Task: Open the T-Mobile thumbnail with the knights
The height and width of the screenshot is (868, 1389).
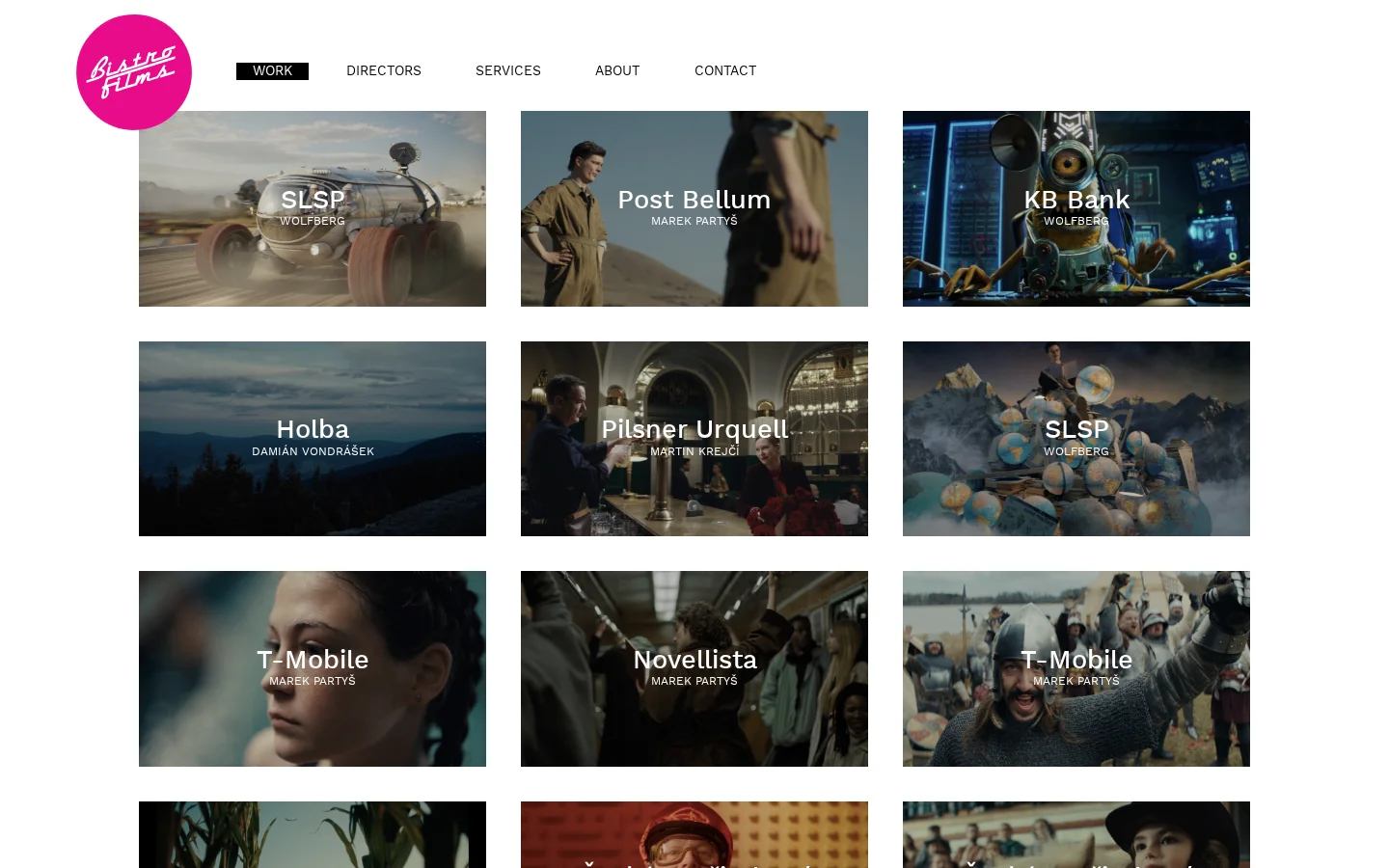Action: click(x=1076, y=668)
